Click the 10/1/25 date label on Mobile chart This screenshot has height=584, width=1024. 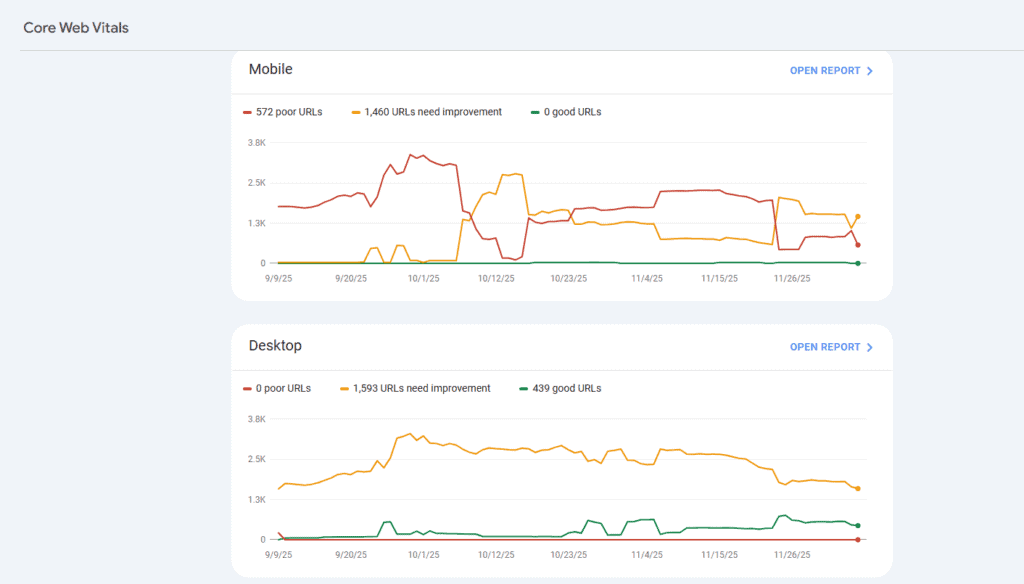coord(423,278)
